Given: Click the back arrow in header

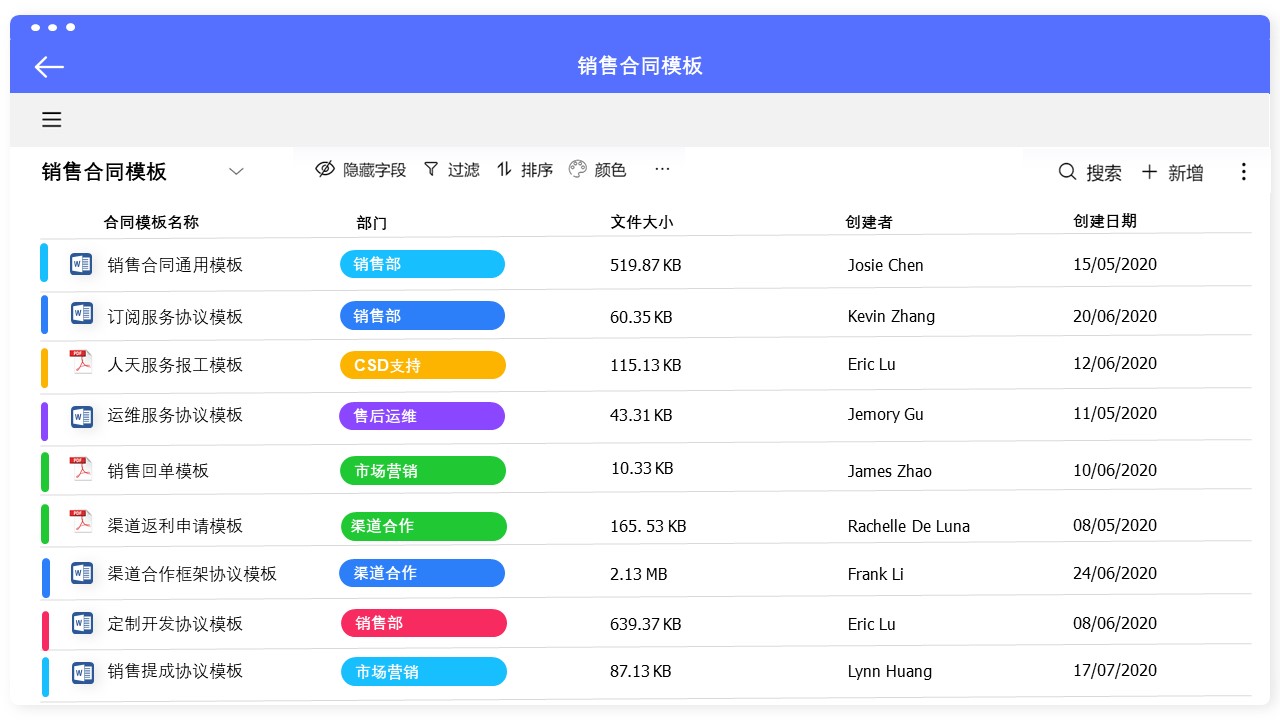Looking at the screenshot, I should tap(49, 67).
